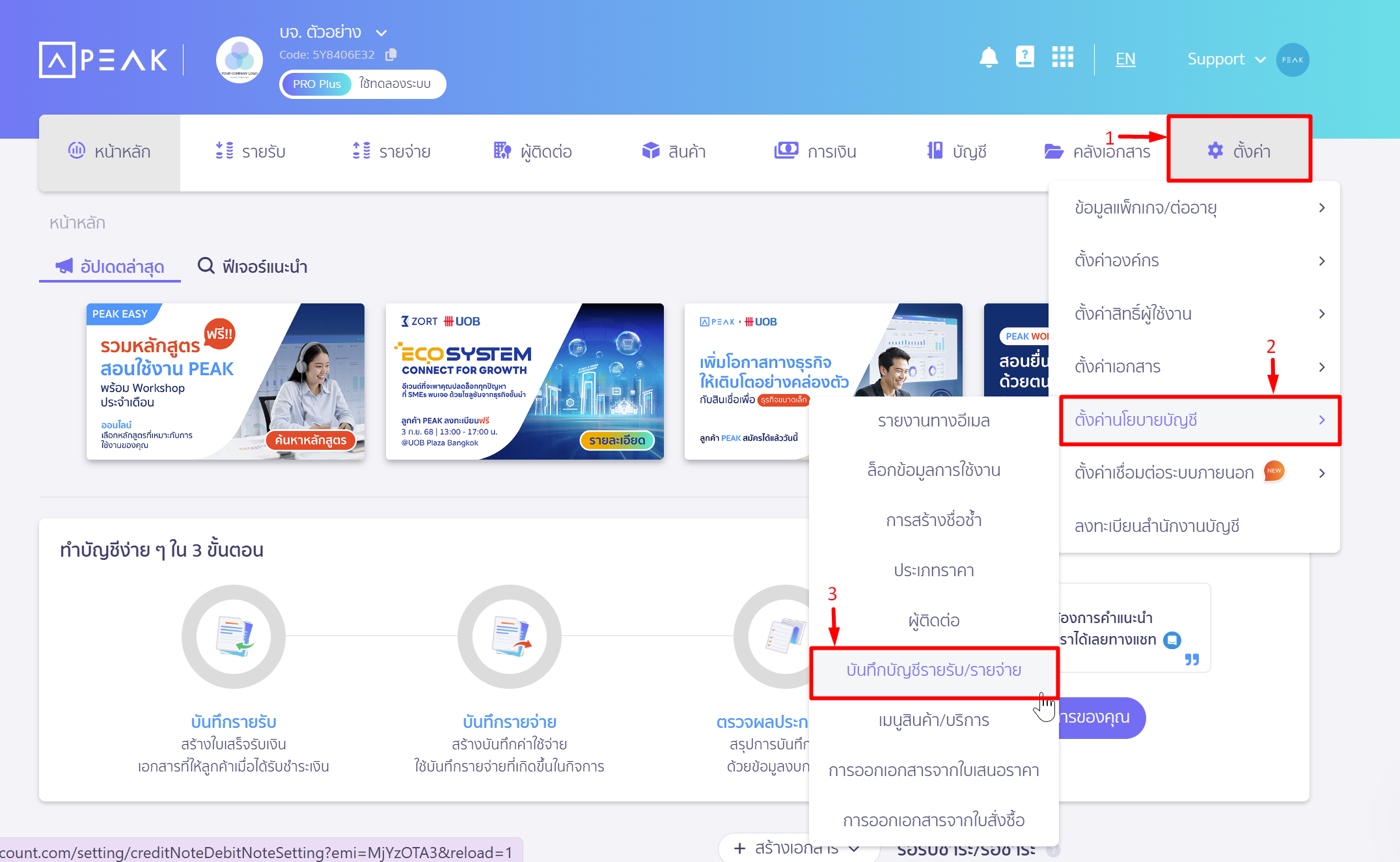Select ล็อกข้อมูลการใช้งาน submenu item
This screenshot has height=862, width=1400.
pyautogui.click(x=933, y=470)
